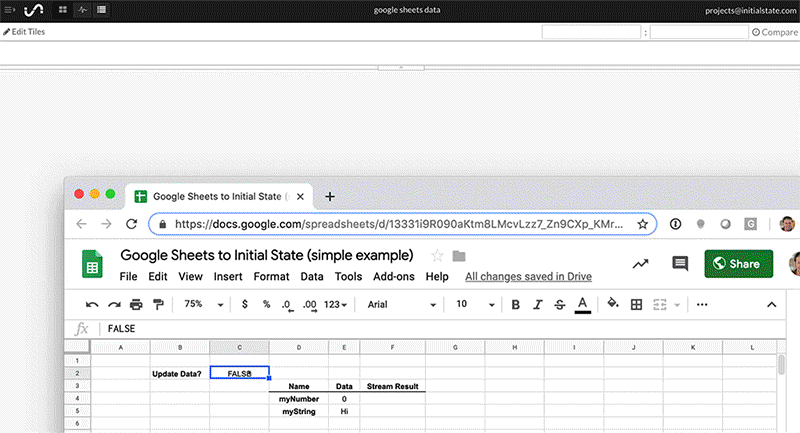Open the Add-ons menu
Viewport: 800px width, 433px height.
(x=394, y=276)
